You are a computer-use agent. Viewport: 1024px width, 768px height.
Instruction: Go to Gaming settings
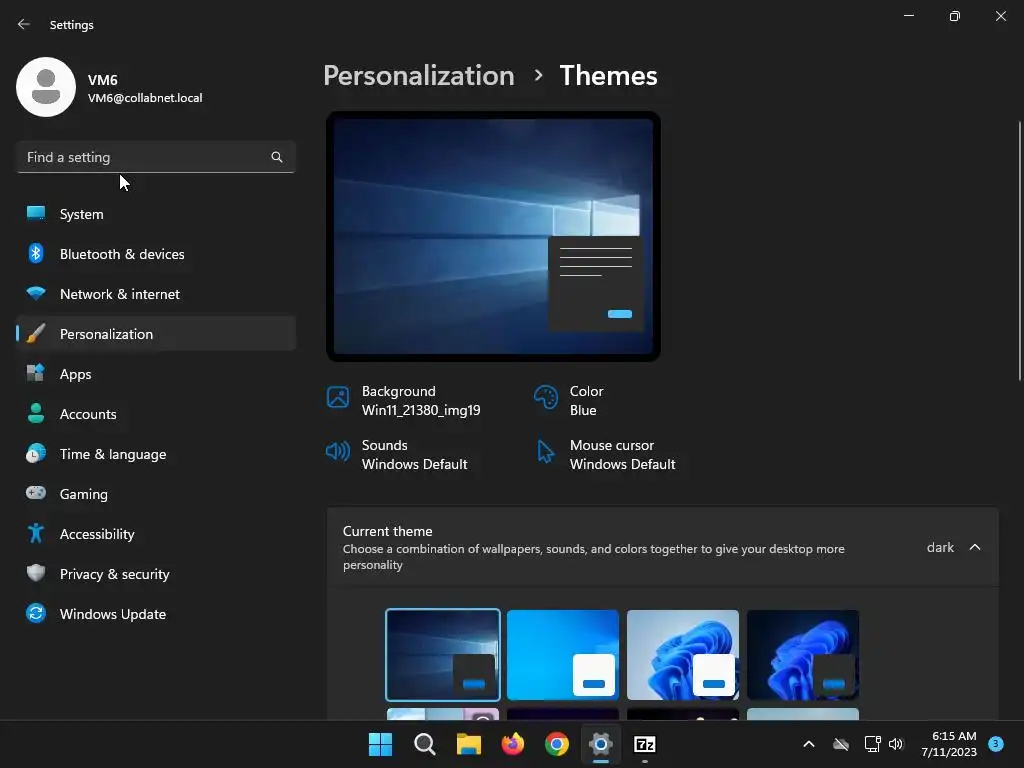156,494
